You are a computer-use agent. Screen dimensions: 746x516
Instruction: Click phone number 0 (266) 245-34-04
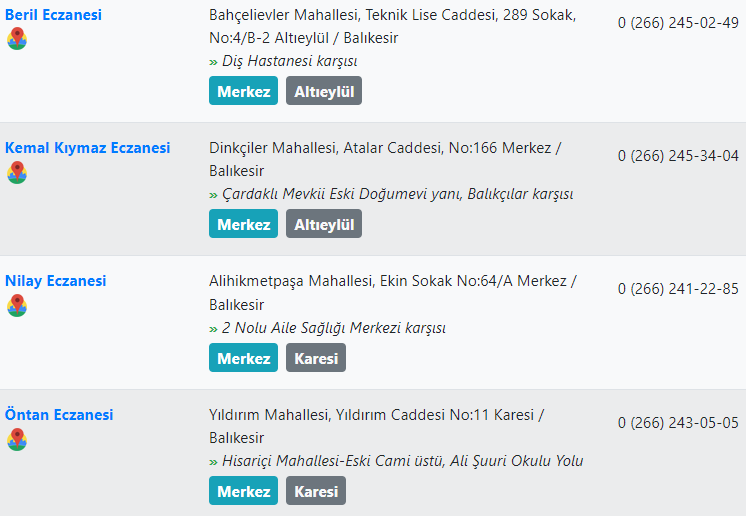[678, 156]
